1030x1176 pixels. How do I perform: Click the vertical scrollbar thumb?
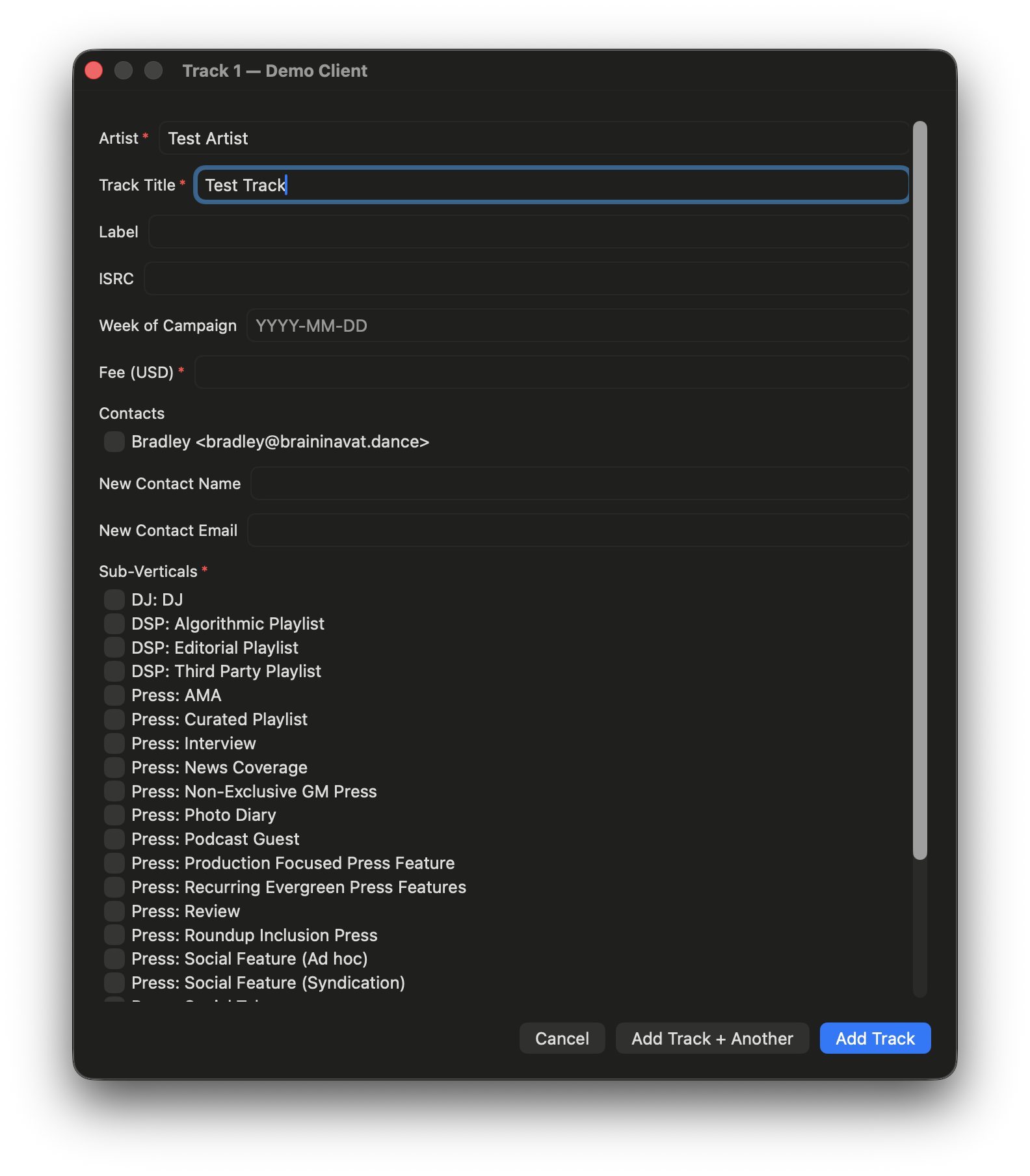pos(919,490)
